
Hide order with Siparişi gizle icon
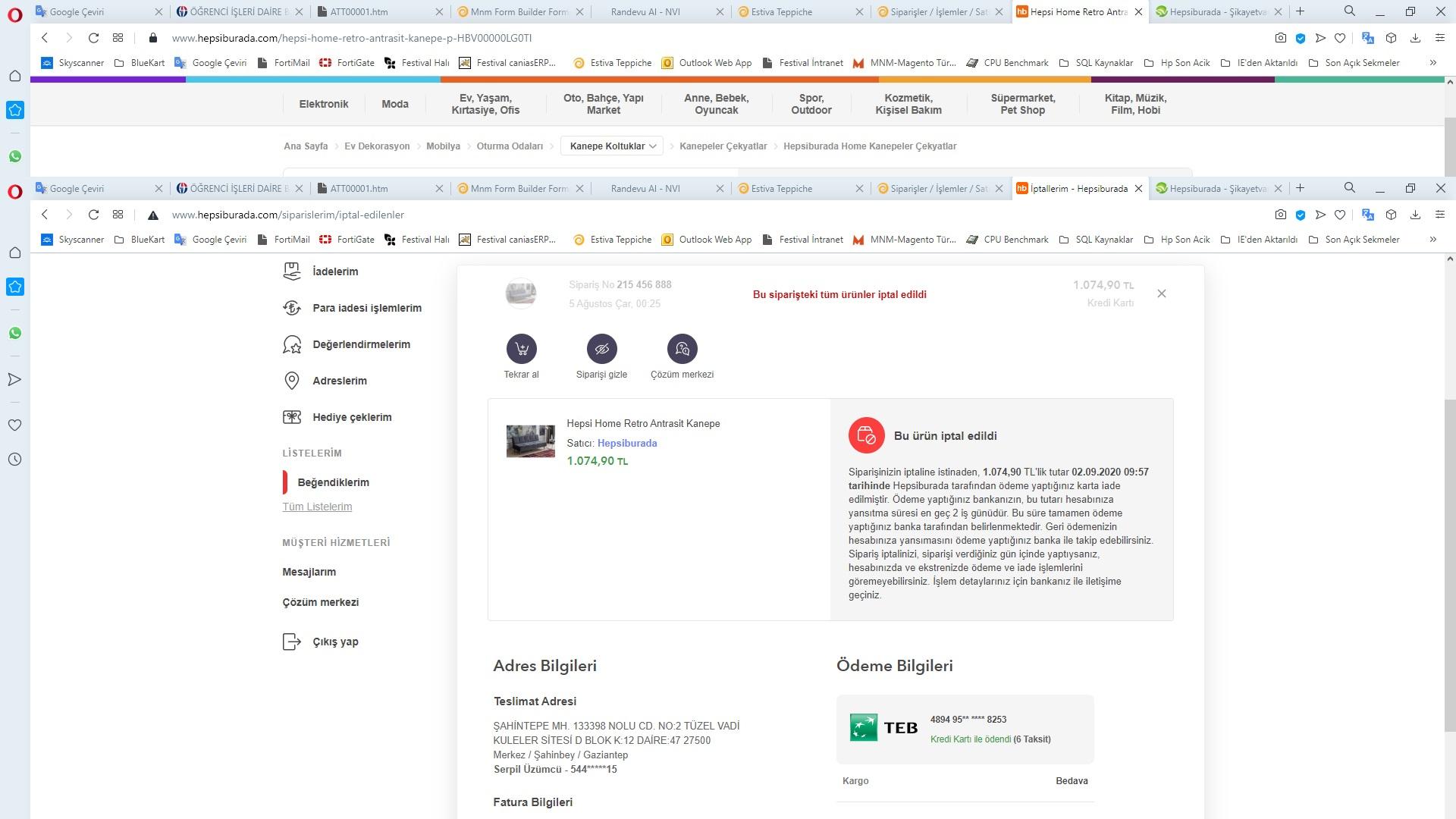coord(601,349)
